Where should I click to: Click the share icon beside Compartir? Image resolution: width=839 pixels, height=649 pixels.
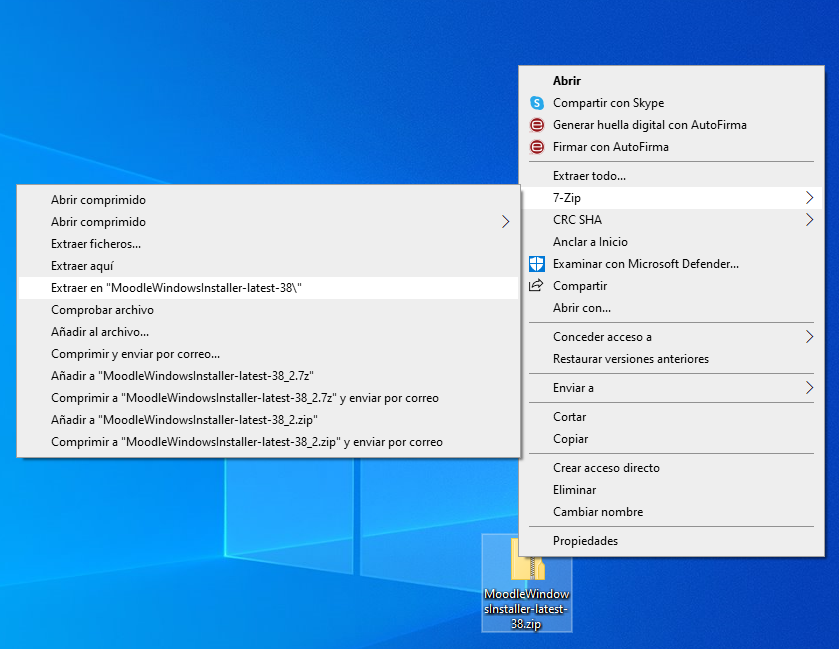point(536,286)
